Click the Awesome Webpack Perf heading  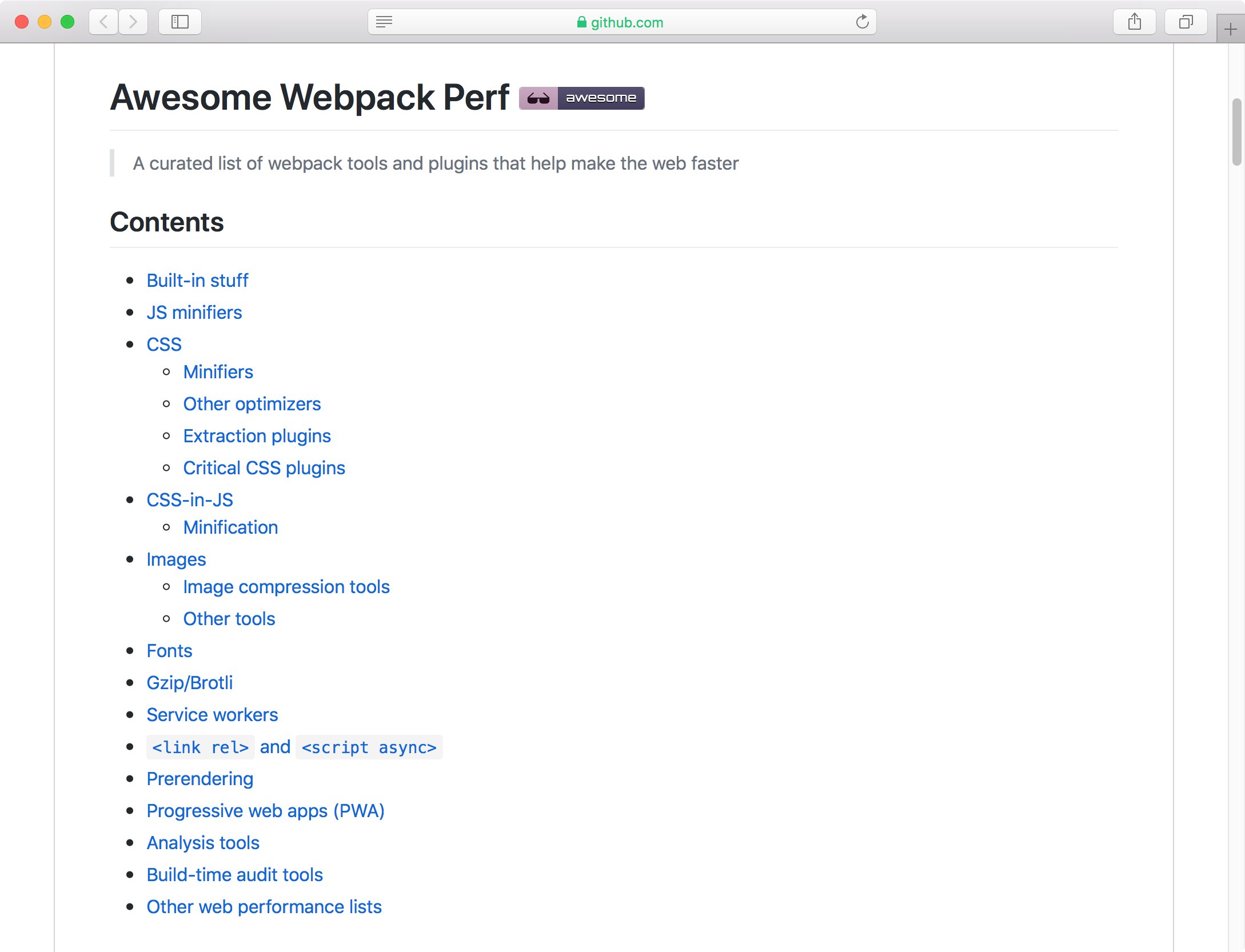[x=309, y=97]
